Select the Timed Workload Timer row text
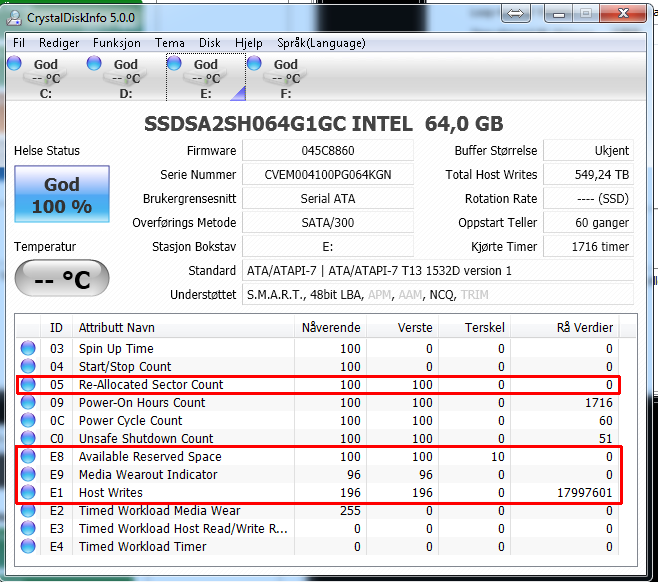Image resolution: width=658 pixels, height=582 pixels. click(x=143, y=547)
